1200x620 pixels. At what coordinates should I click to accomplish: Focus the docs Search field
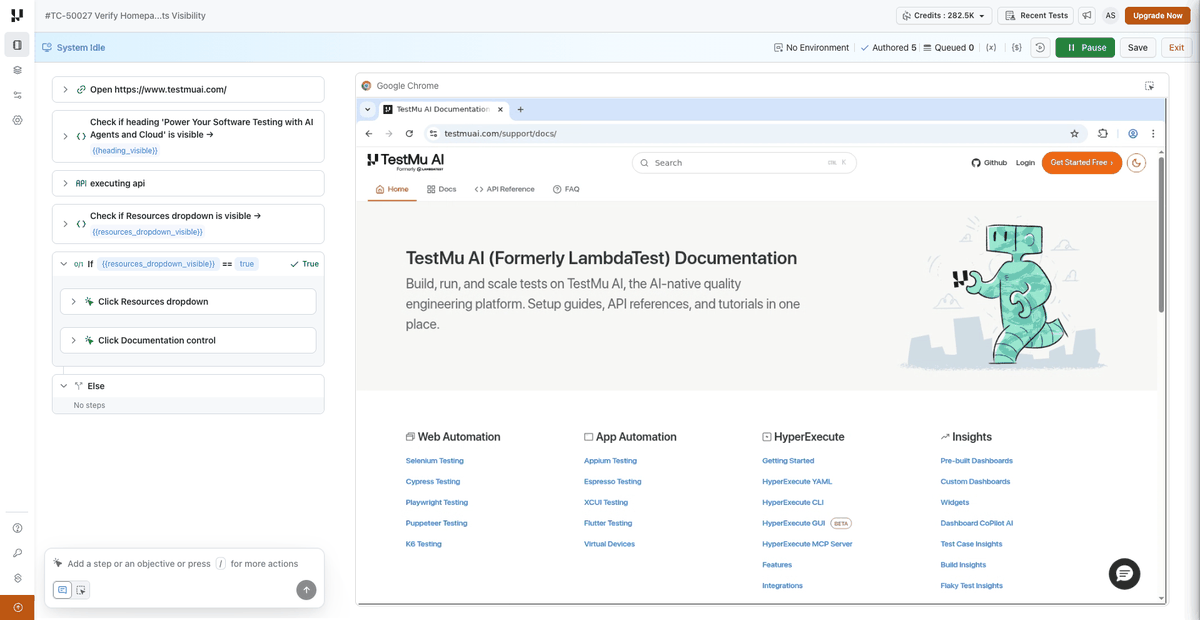coord(744,162)
